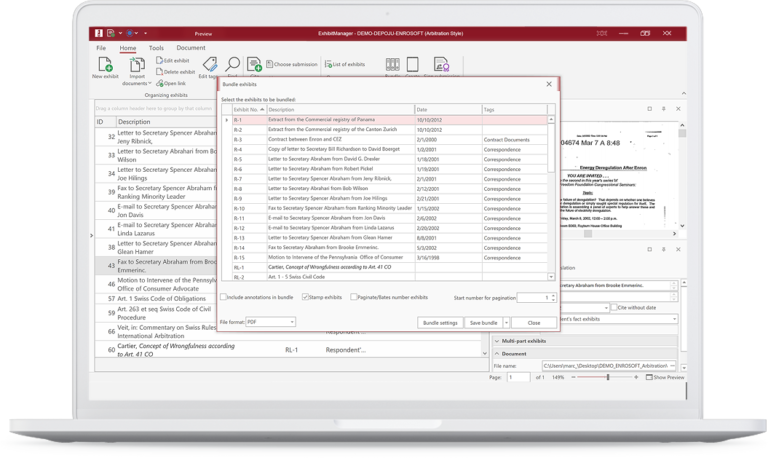Pin the lower details panel
This screenshot has width=768, height=458.
tap(664, 249)
